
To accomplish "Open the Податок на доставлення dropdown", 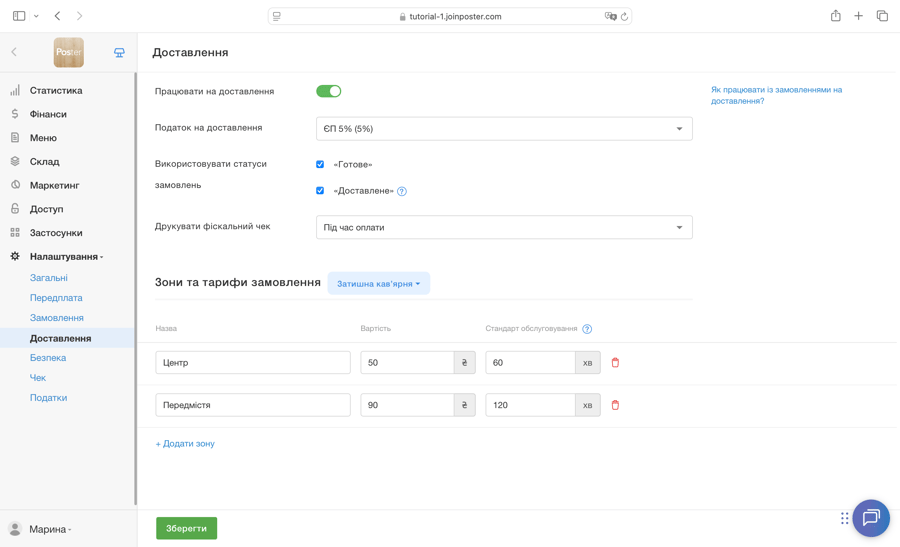I will [x=504, y=129].
